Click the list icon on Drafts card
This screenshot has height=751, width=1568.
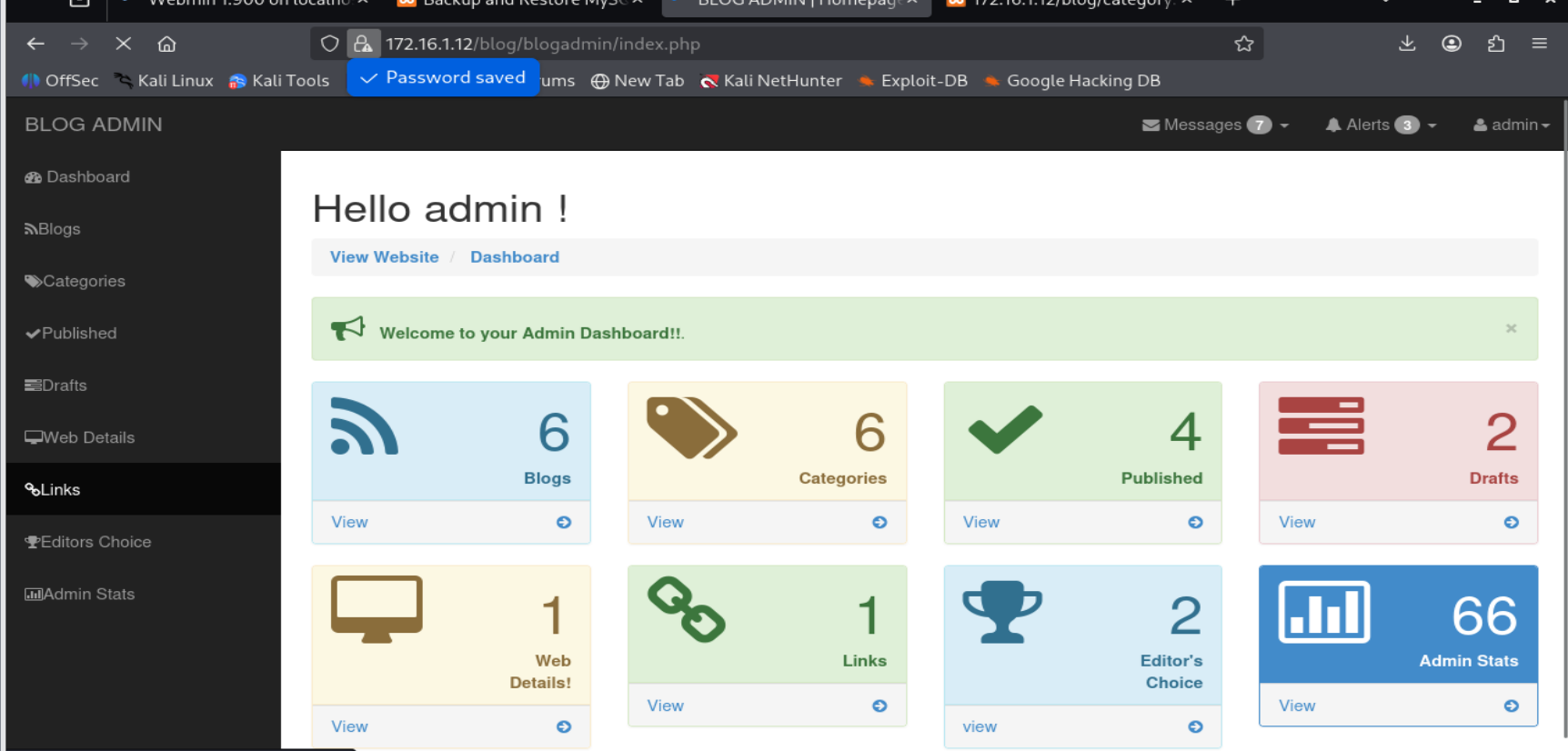point(1321,426)
